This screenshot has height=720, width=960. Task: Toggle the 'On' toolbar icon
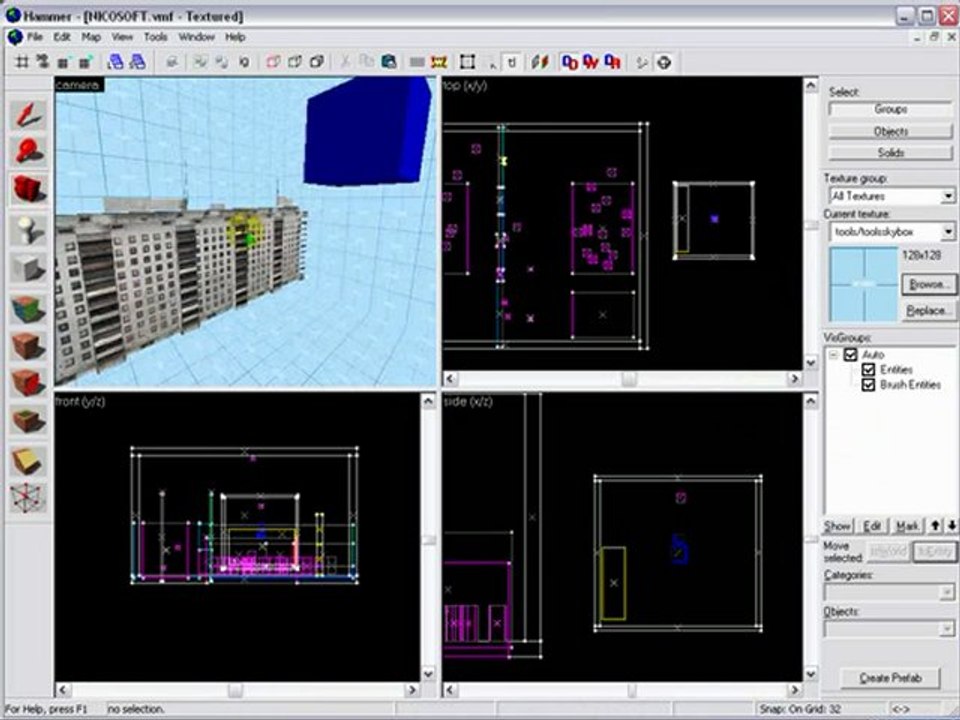coord(612,62)
